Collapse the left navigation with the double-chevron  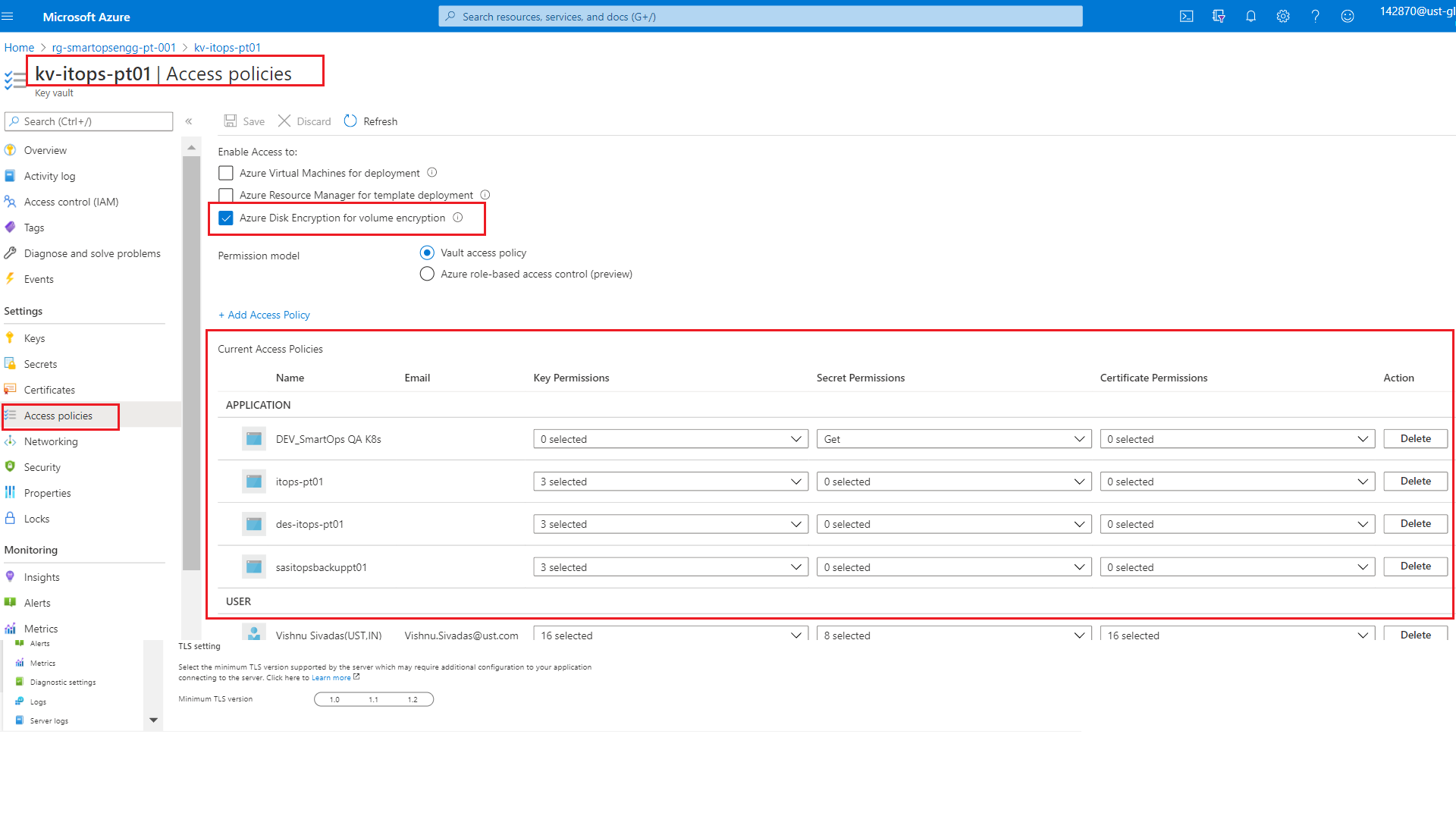189,121
